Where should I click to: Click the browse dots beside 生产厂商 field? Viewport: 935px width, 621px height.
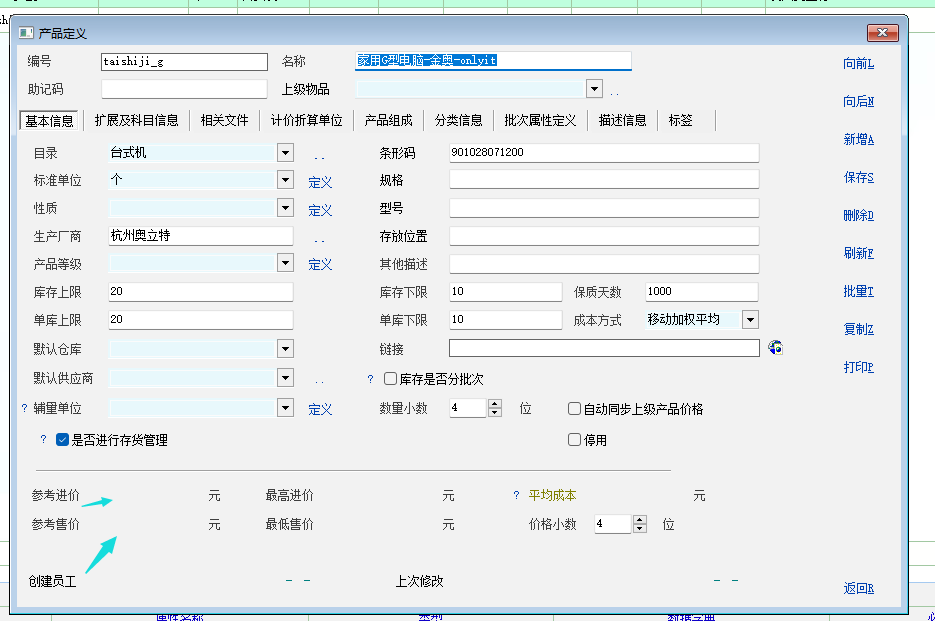[320, 239]
